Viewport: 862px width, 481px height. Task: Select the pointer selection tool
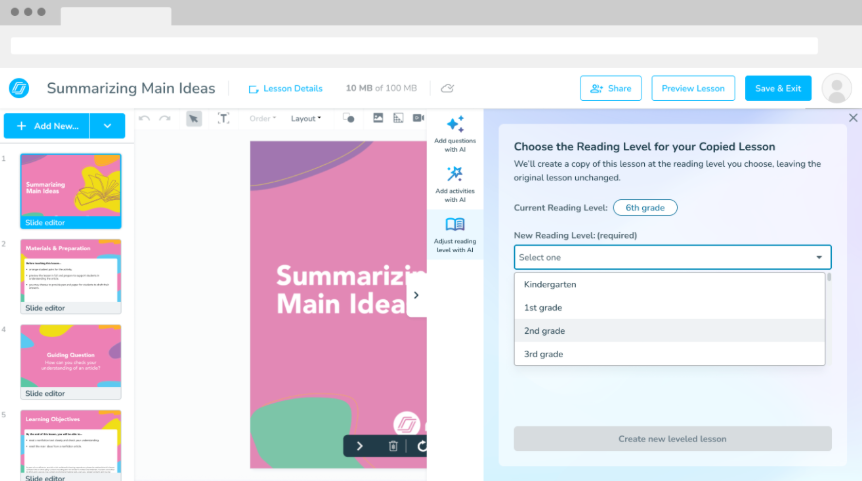point(193,118)
